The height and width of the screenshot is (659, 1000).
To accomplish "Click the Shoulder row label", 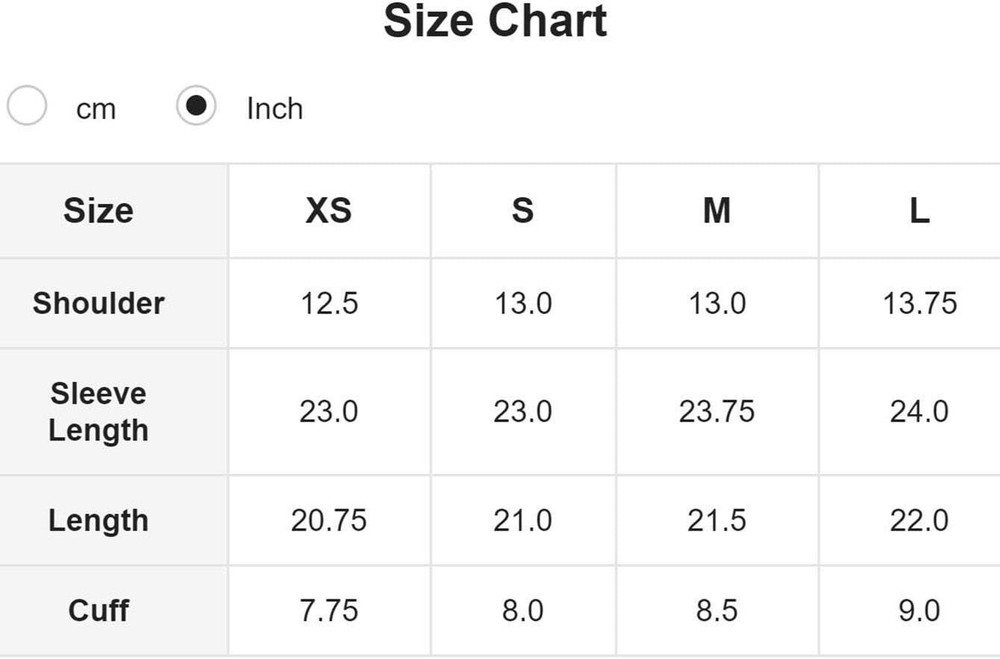I will click(x=98, y=303).
